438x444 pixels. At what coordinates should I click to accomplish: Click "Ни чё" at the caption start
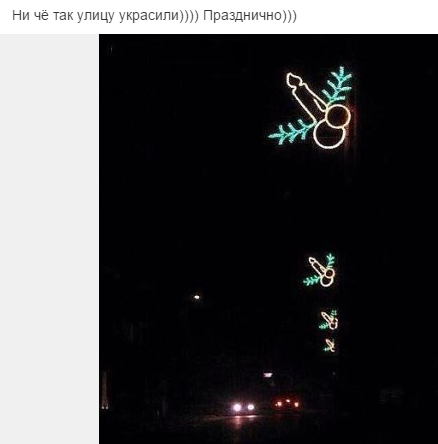click(30, 16)
